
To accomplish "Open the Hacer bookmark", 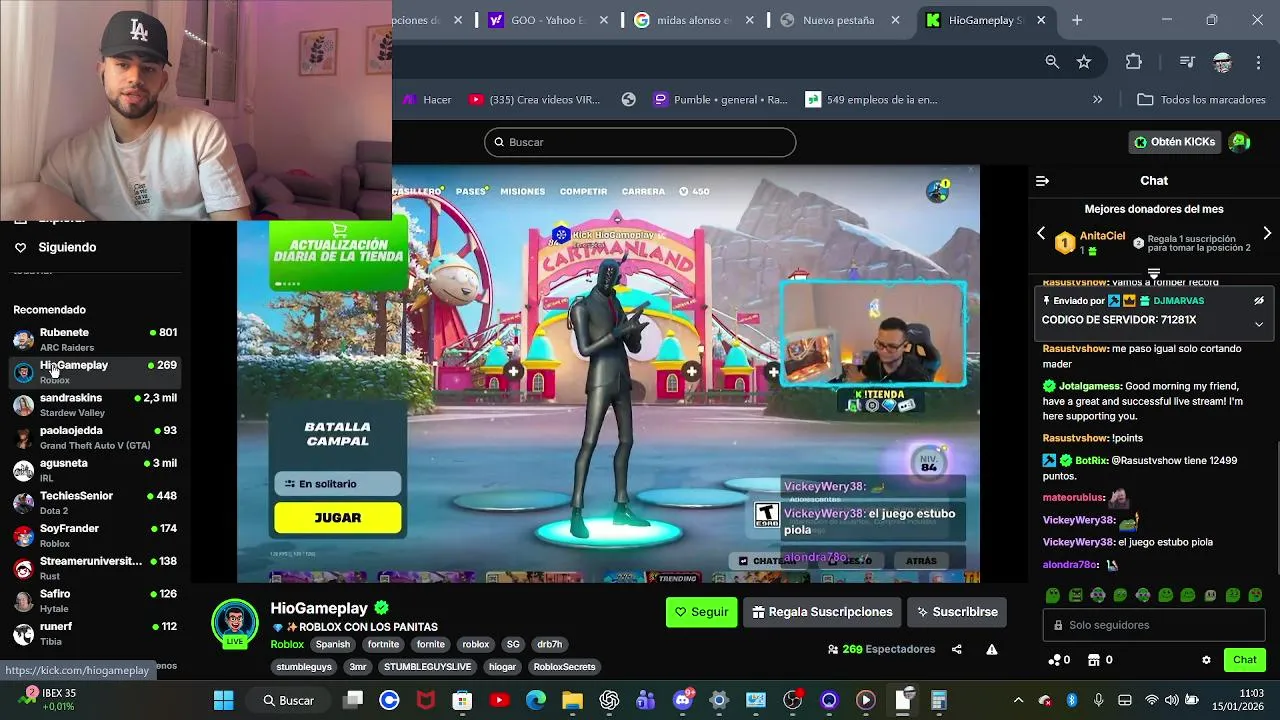I will pos(427,100).
